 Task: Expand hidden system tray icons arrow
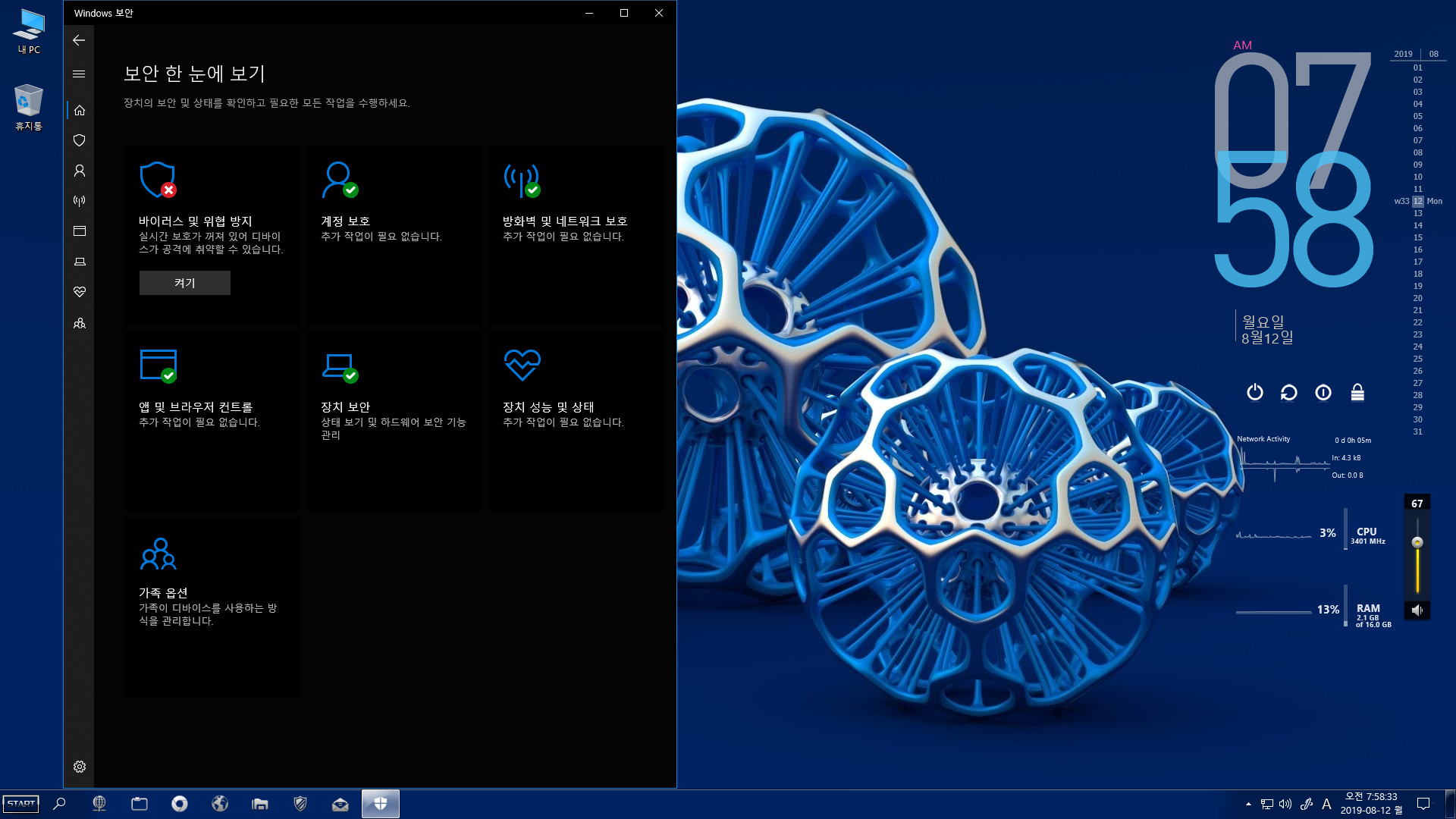[1248, 804]
